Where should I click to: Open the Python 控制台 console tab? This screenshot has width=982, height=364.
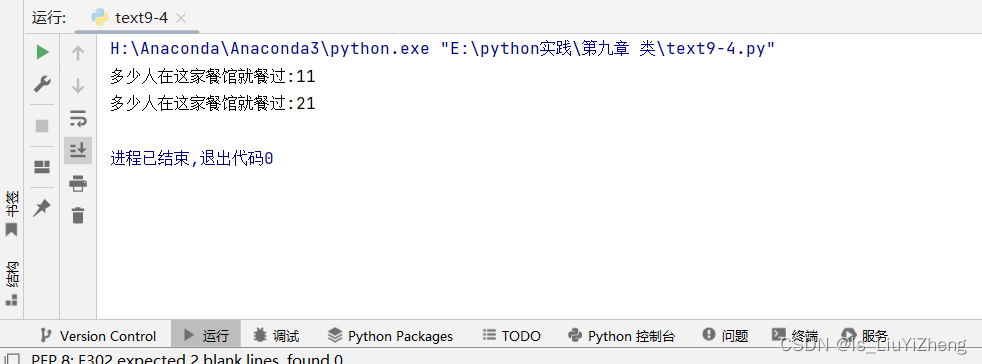[x=621, y=336]
